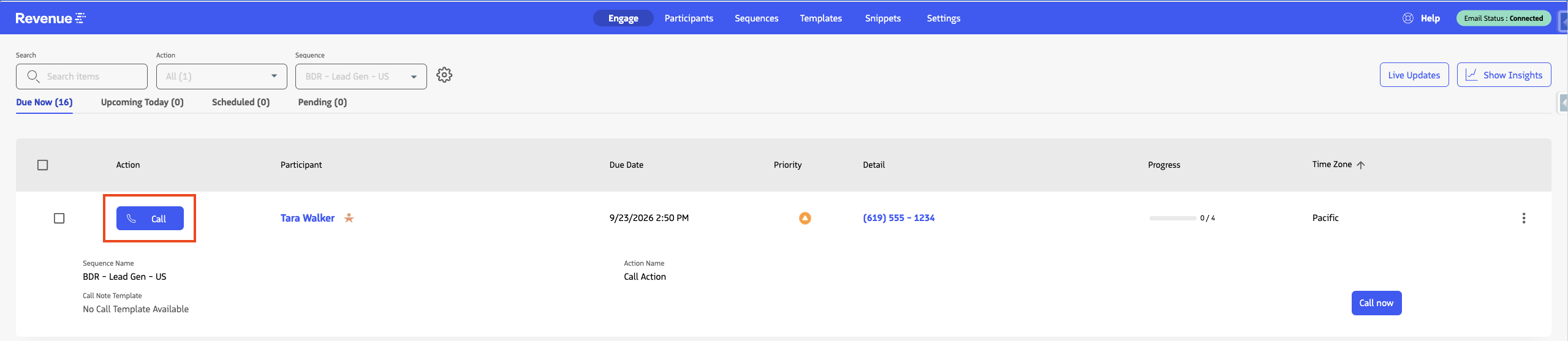Viewport: 1568px width, 341px height.
Task: Open Tara Walker participant link
Action: point(308,218)
